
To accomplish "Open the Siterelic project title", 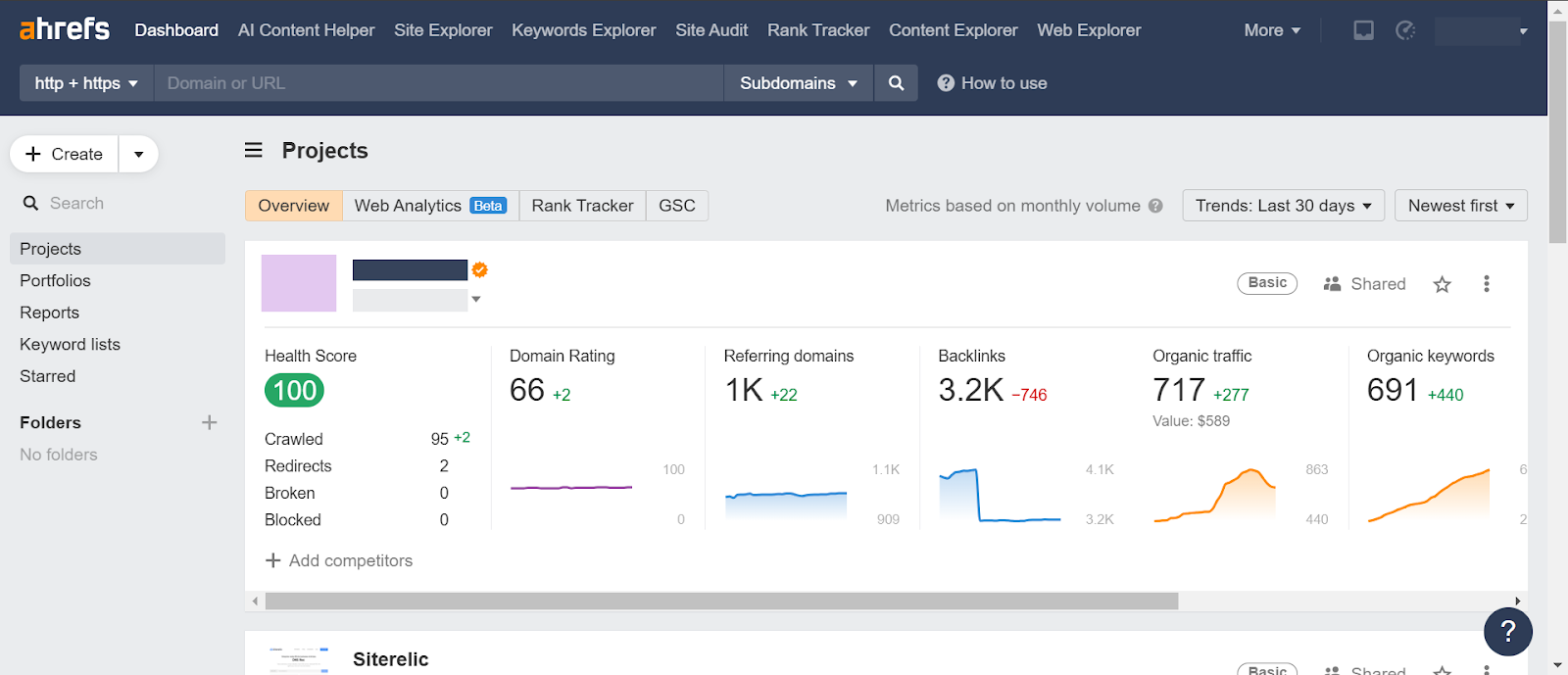I will coord(390,659).
